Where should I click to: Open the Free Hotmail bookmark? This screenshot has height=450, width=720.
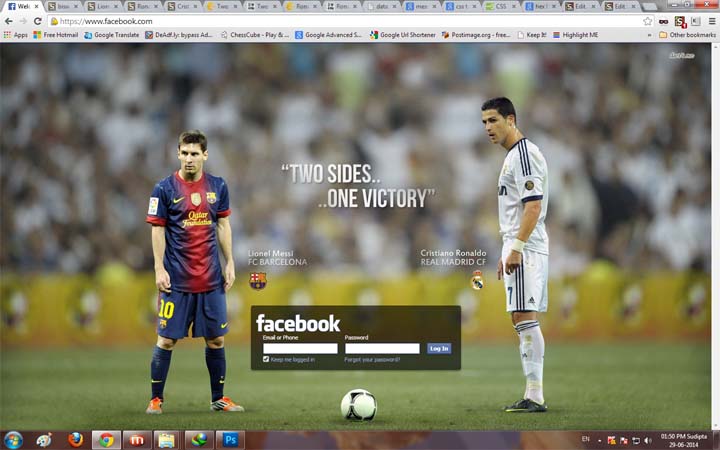tap(56, 35)
